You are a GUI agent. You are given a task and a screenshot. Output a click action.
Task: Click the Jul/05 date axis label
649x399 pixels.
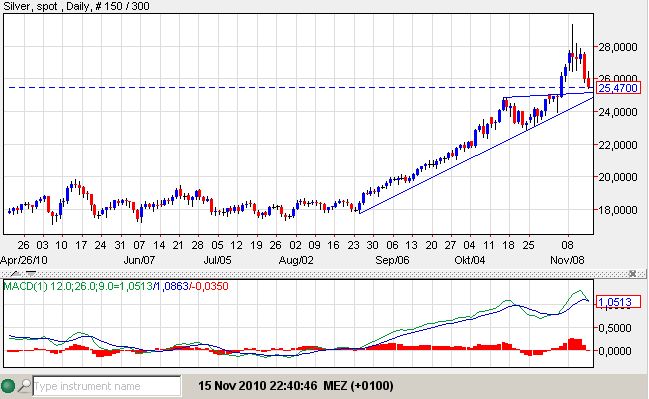pos(217,260)
